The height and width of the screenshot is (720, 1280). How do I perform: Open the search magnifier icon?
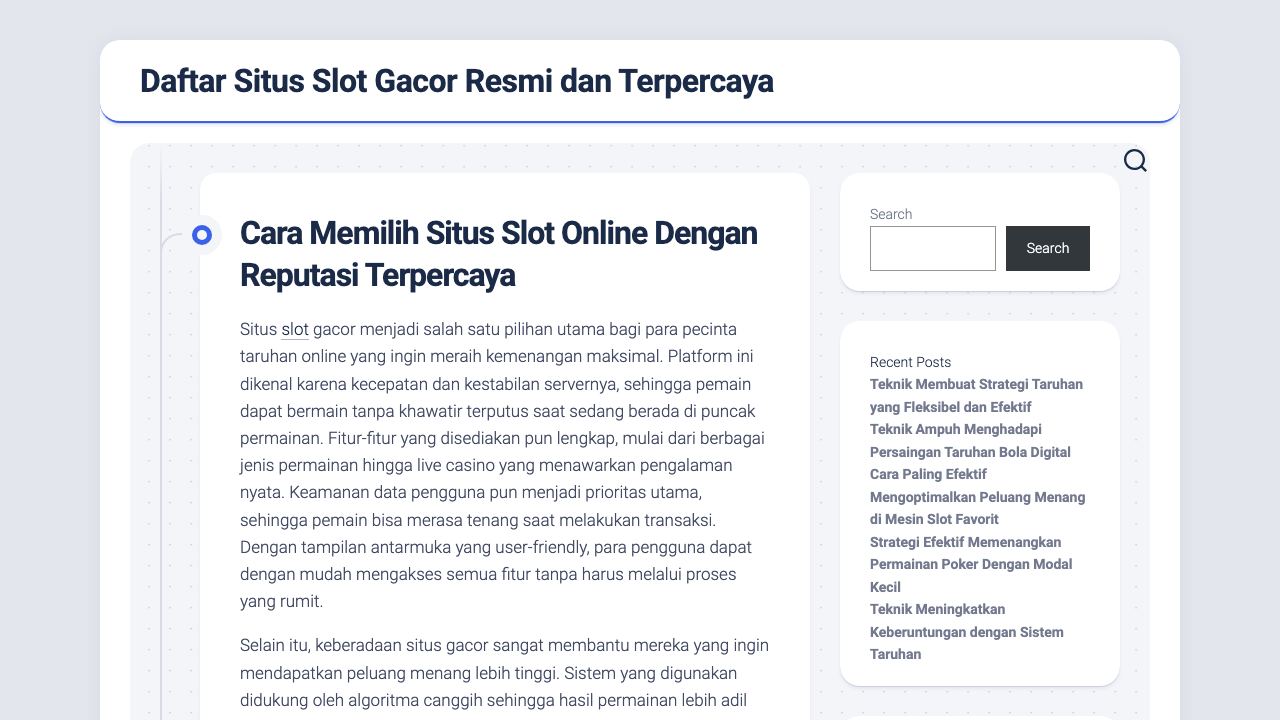point(1135,161)
